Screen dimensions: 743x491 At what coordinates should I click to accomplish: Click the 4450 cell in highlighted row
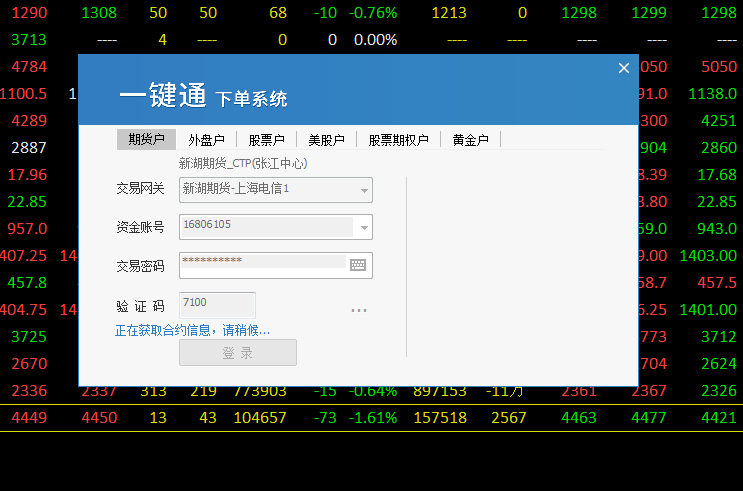(99, 418)
